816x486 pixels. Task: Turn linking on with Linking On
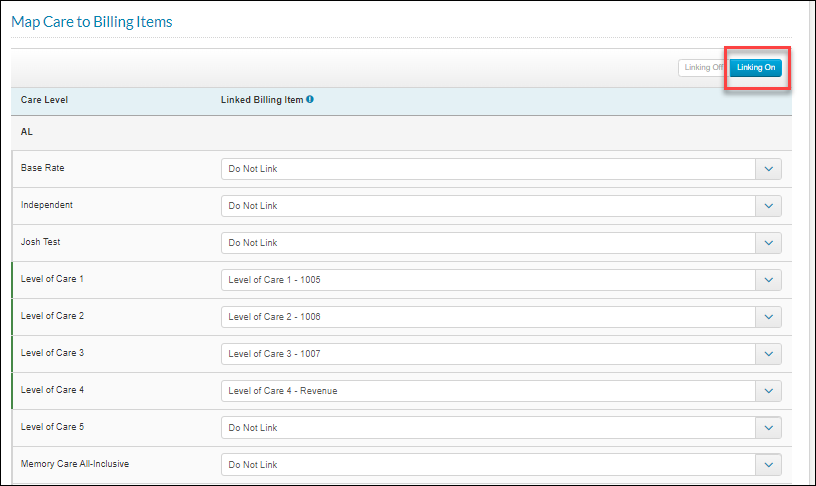pyautogui.click(x=756, y=68)
